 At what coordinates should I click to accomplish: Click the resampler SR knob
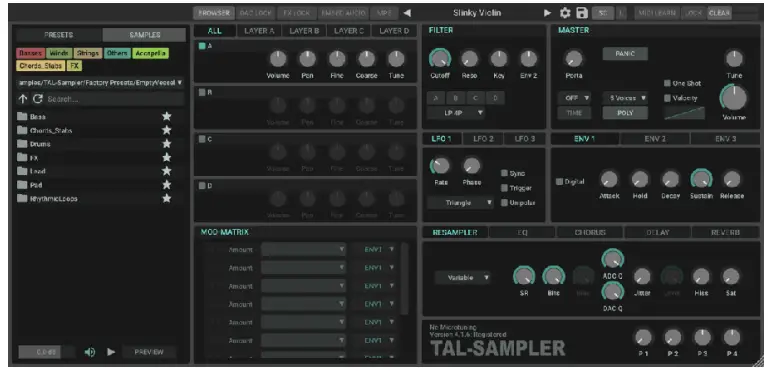524,276
